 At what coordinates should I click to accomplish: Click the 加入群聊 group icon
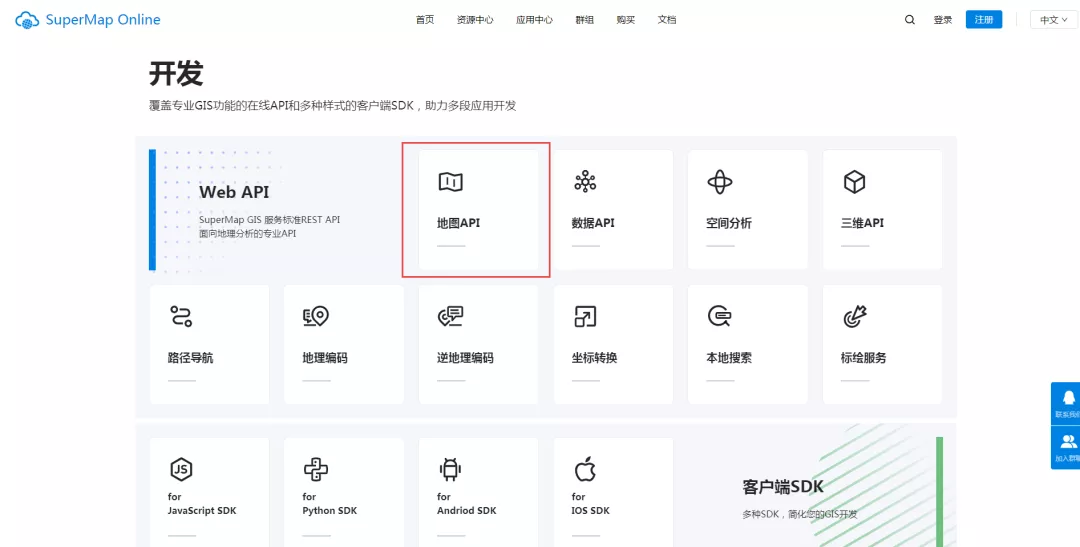[x=1068, y=442]
